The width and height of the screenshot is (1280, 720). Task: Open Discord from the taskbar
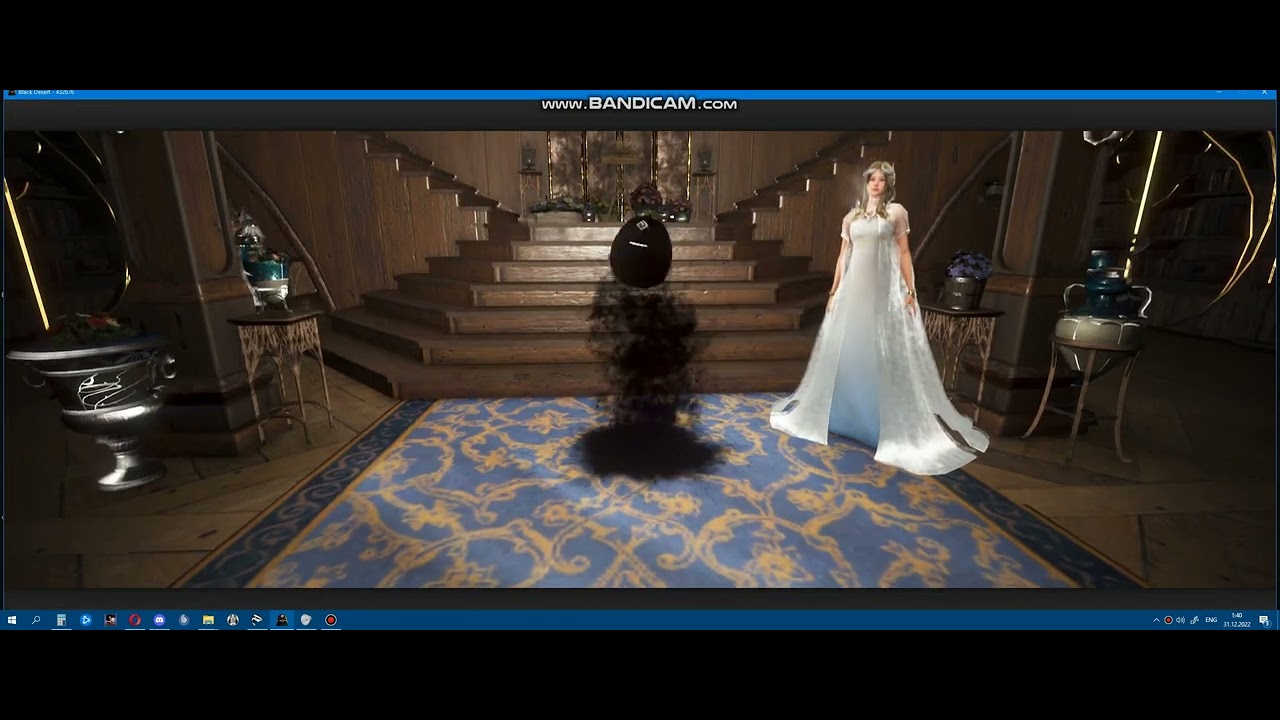click(x=159, y=620)
